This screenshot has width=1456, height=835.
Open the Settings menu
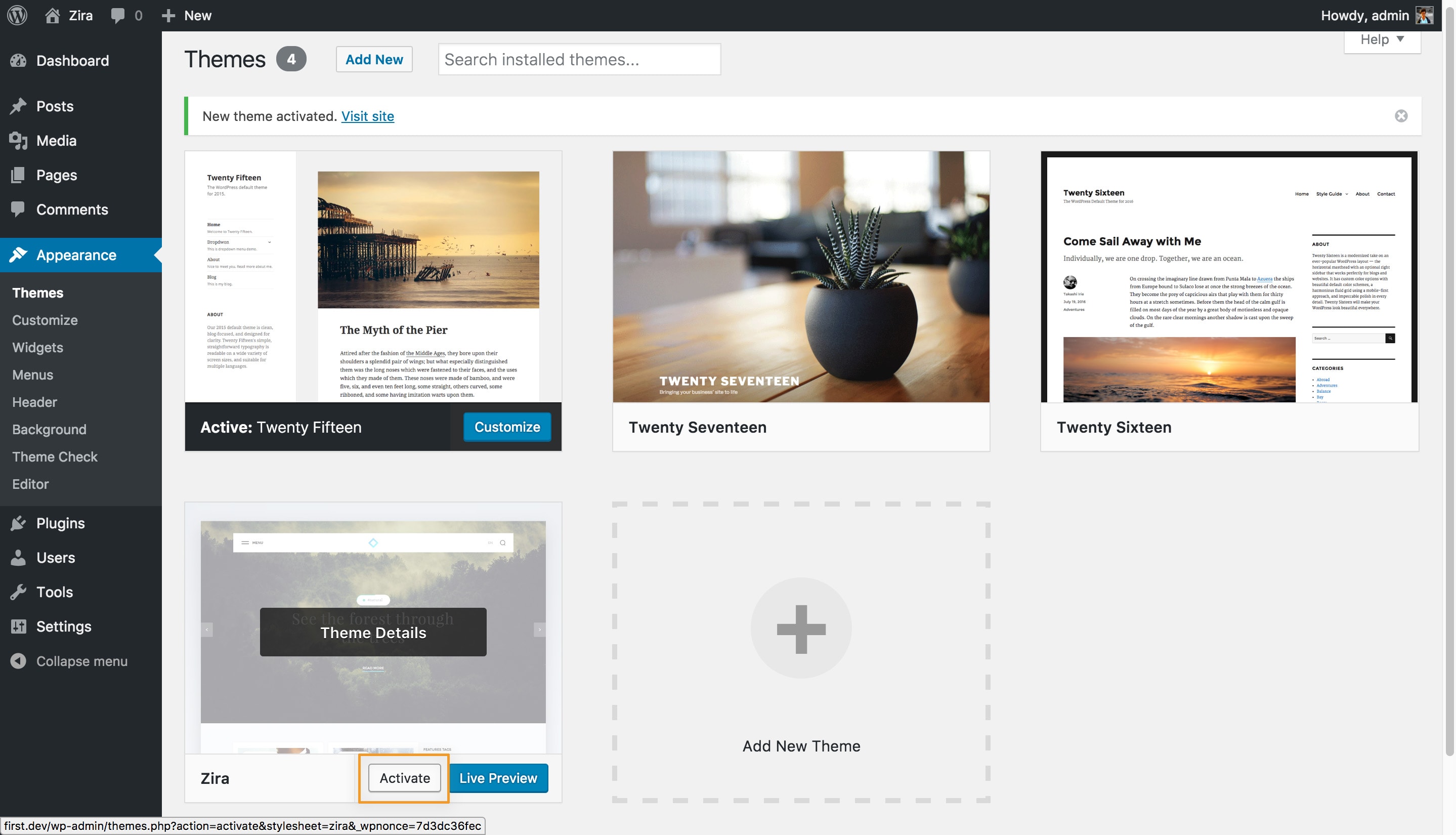81,627
